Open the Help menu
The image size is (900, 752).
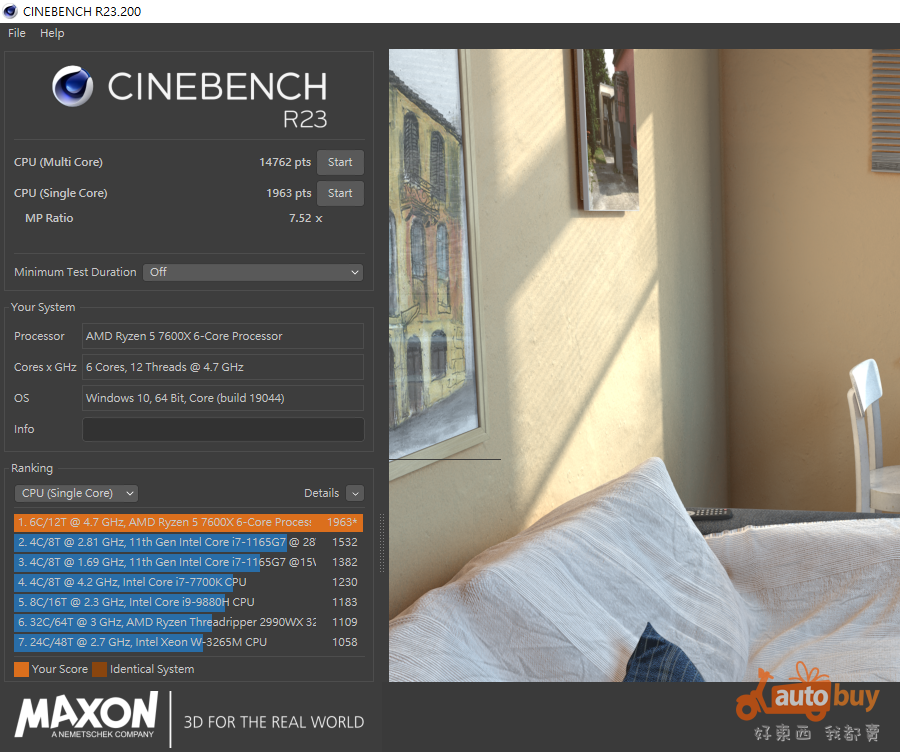pos(52,33)
